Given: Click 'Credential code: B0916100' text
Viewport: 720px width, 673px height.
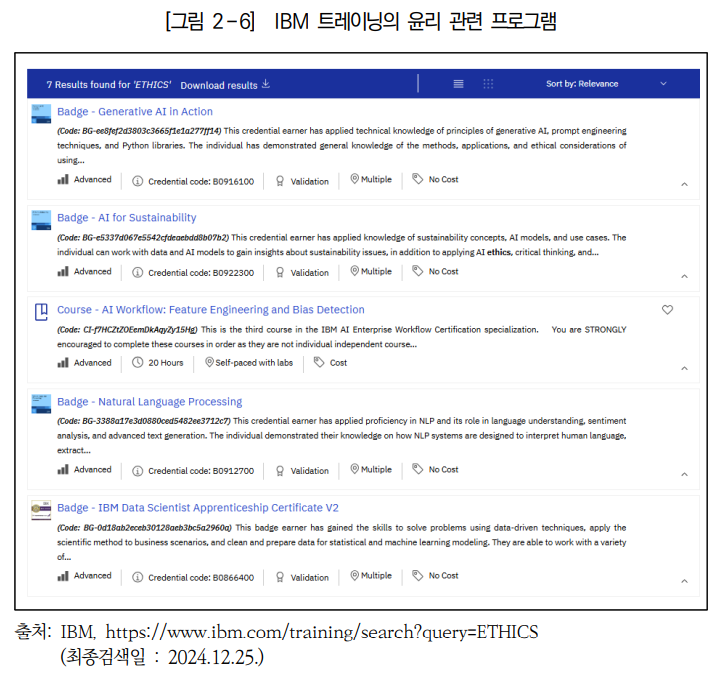Looking at the screenshot, I should (201, 182).
